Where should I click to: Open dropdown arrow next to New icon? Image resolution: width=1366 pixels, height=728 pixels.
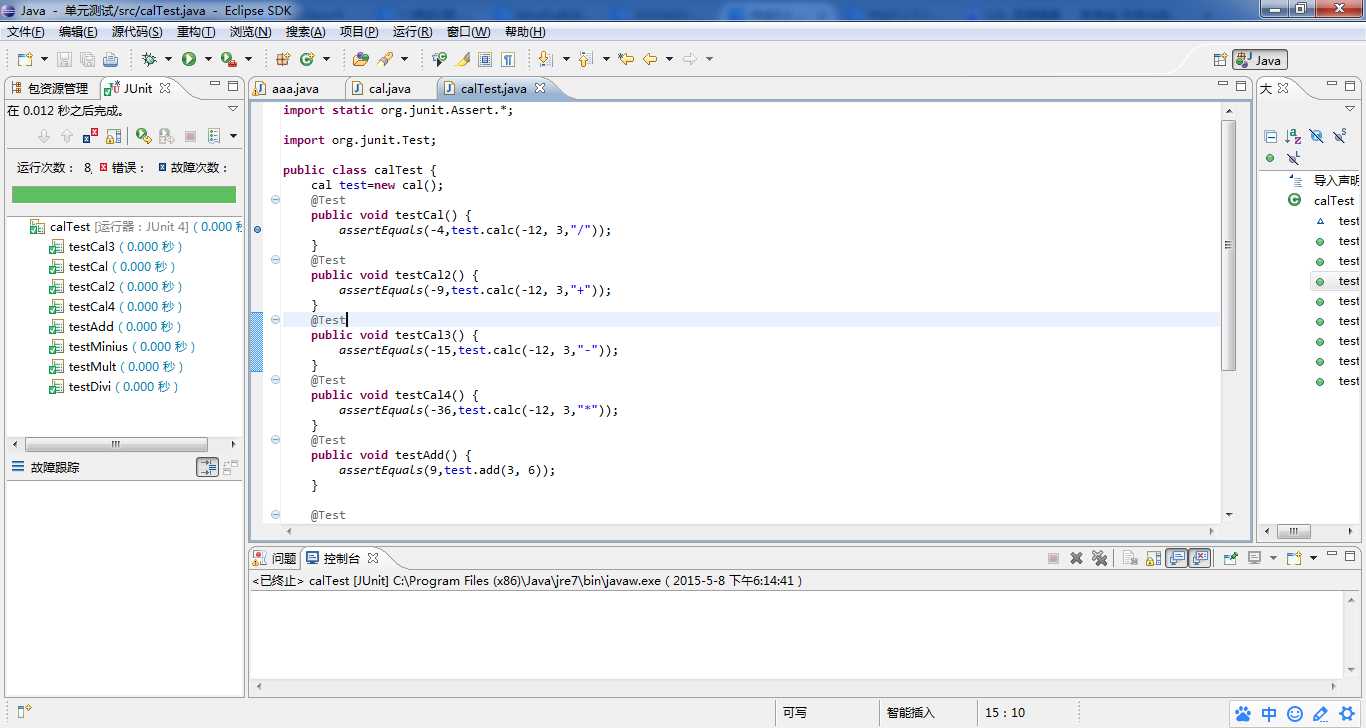click(x=44, y=59)
